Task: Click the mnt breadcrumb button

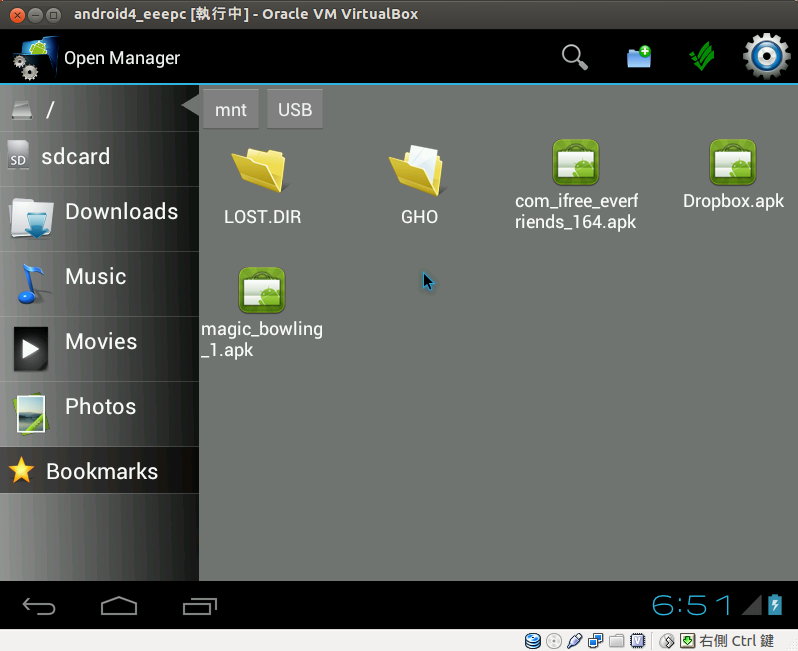Action: [x=231, y=109]
